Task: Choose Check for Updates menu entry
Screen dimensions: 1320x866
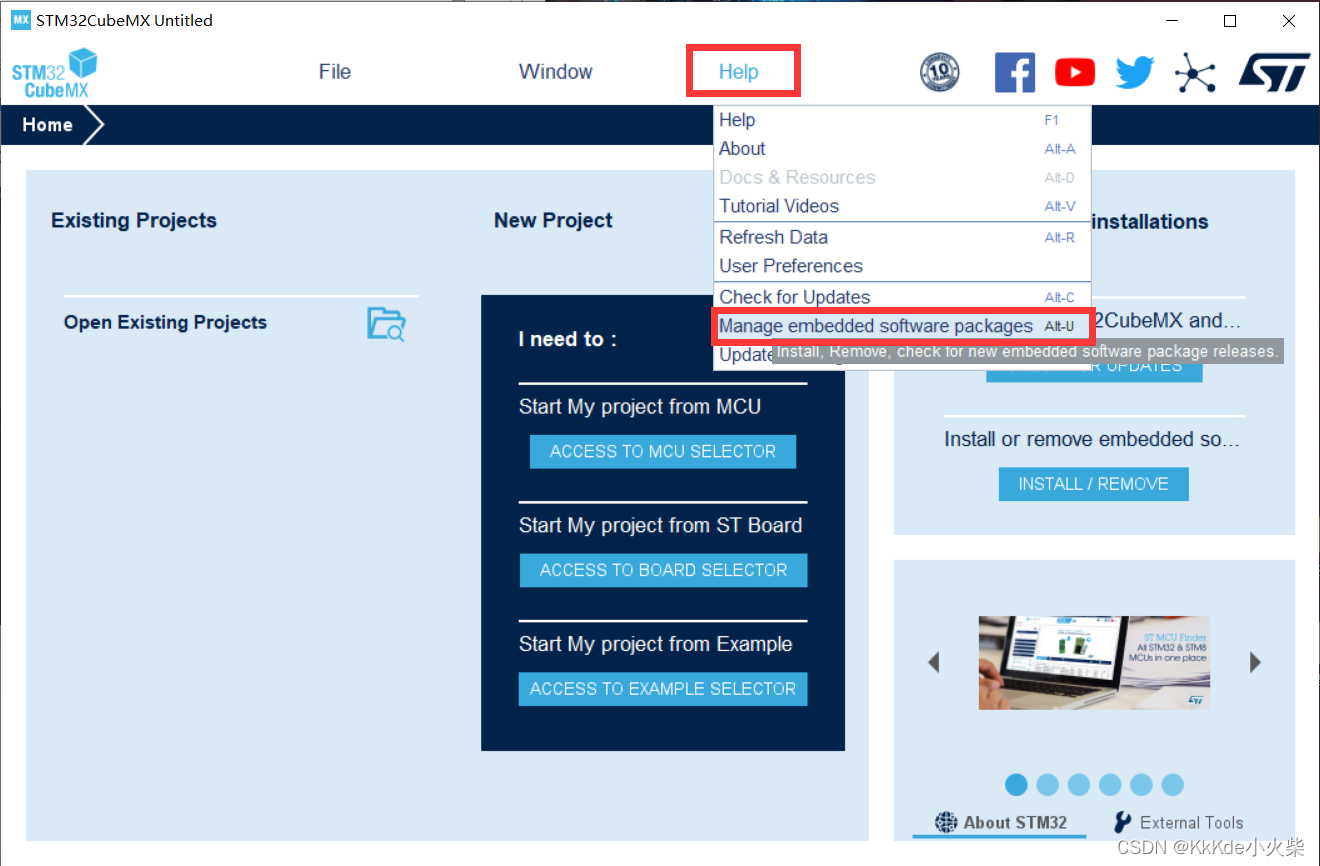Action: [902, 297]
